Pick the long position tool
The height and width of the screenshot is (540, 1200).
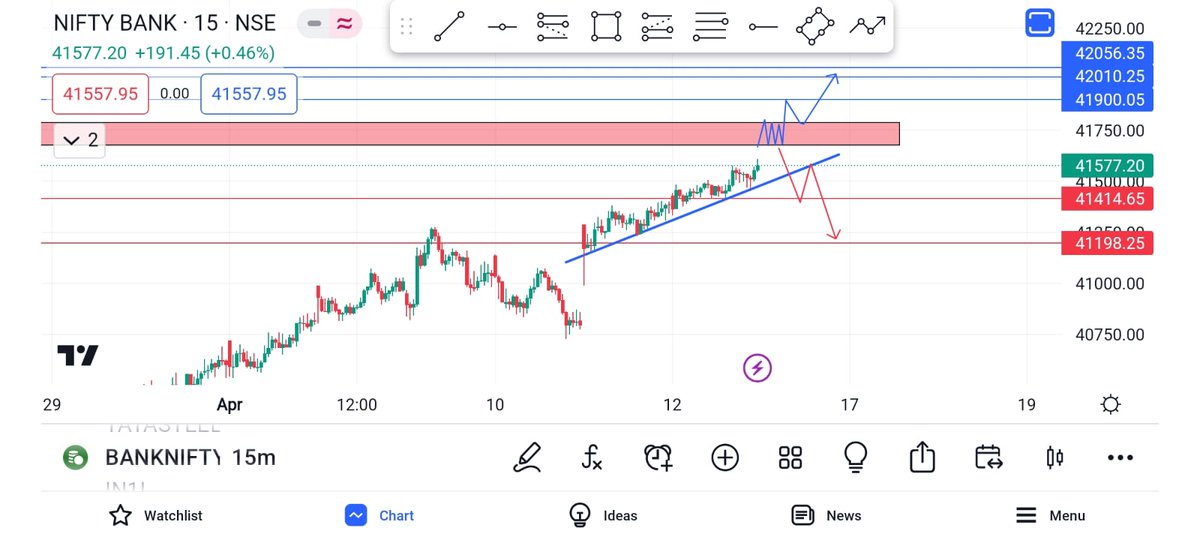pos(657,27)
